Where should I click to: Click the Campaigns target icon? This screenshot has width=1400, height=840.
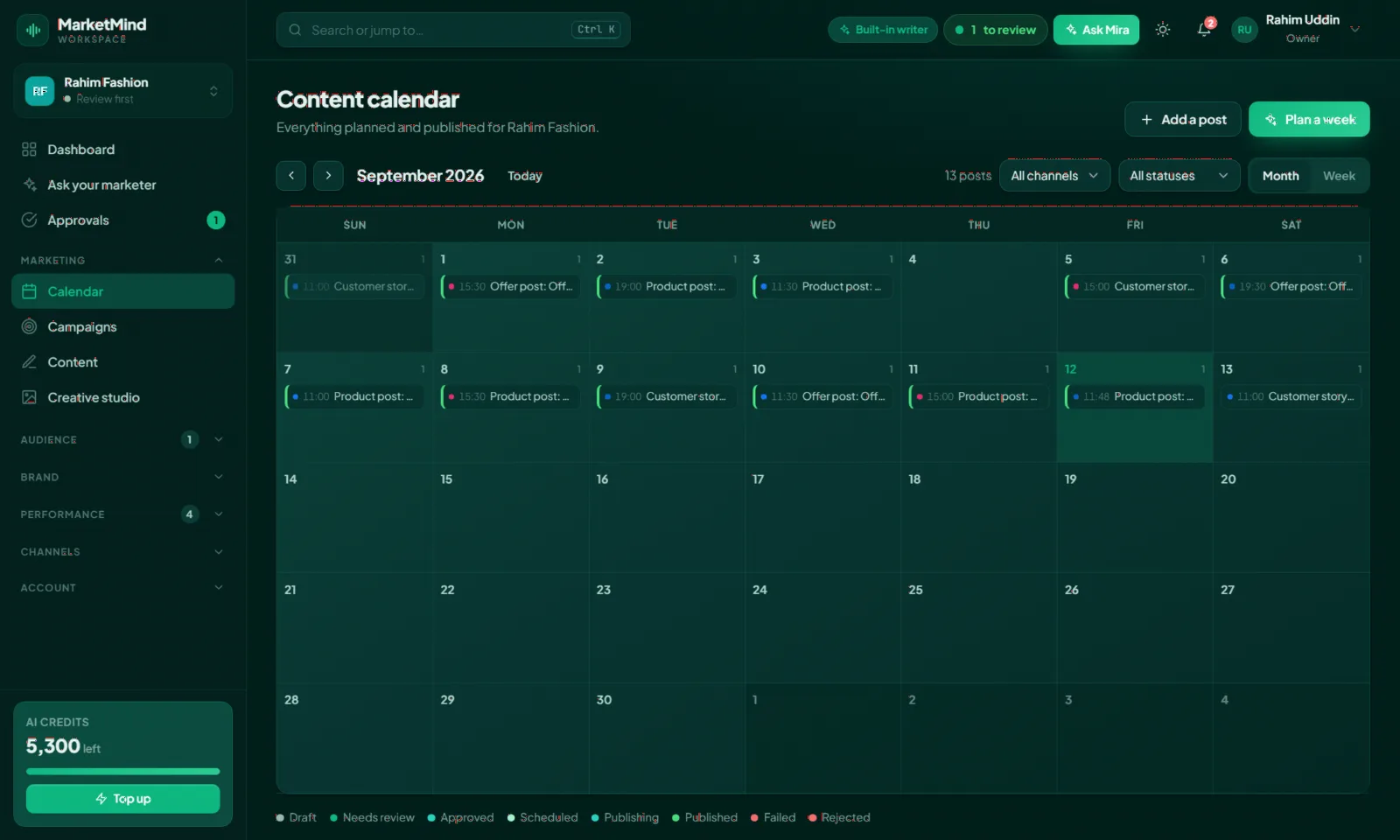(x=29, y=326)
